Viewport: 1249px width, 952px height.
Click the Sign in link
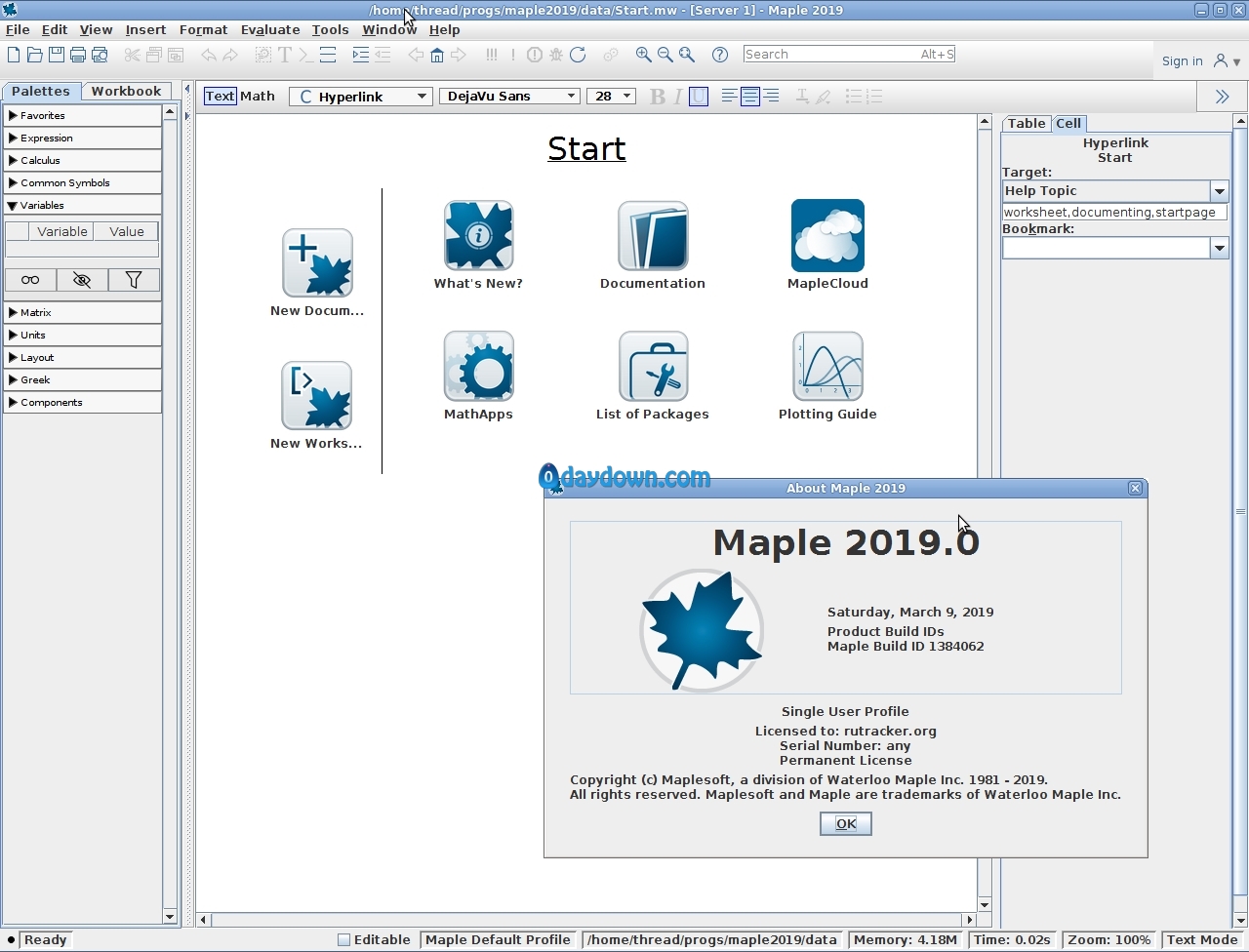coord(1182,60)
